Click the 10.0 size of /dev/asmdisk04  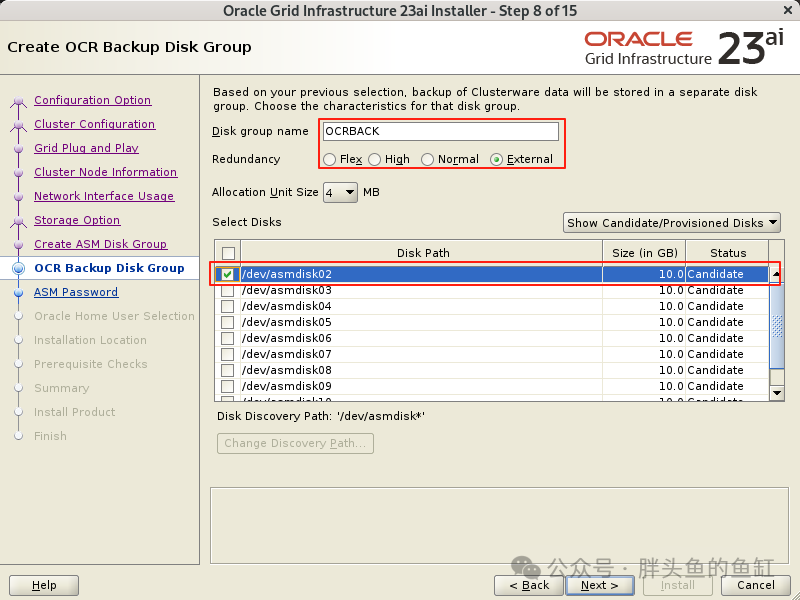click(x=671, y=306)
